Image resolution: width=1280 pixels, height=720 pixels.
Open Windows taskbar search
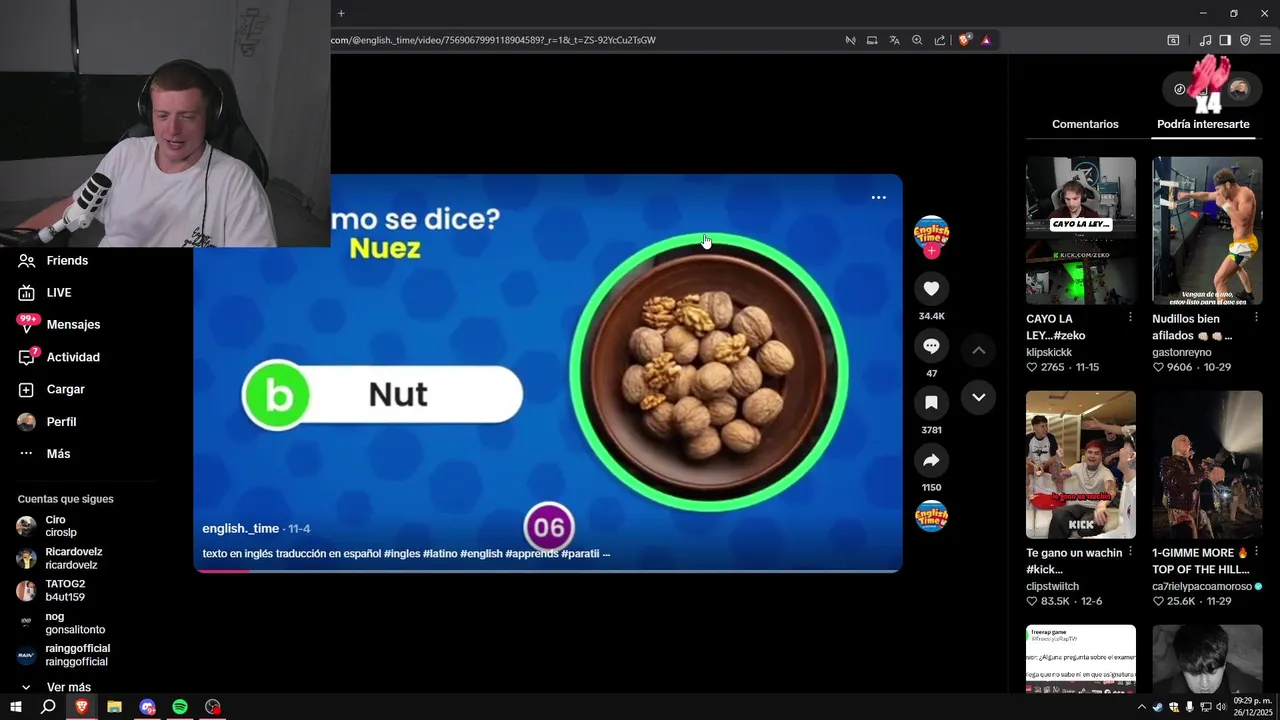pyautogui.click(x=48, y=707)
